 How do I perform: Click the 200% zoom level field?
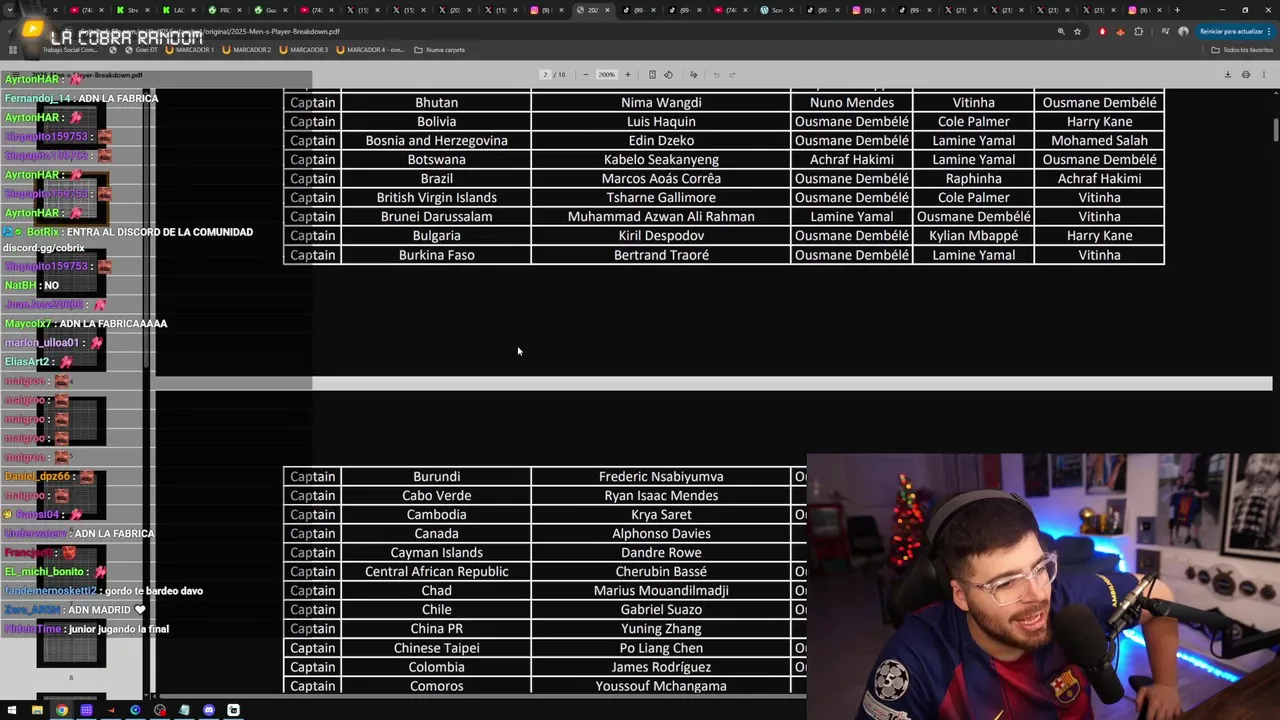pos(606,75)
